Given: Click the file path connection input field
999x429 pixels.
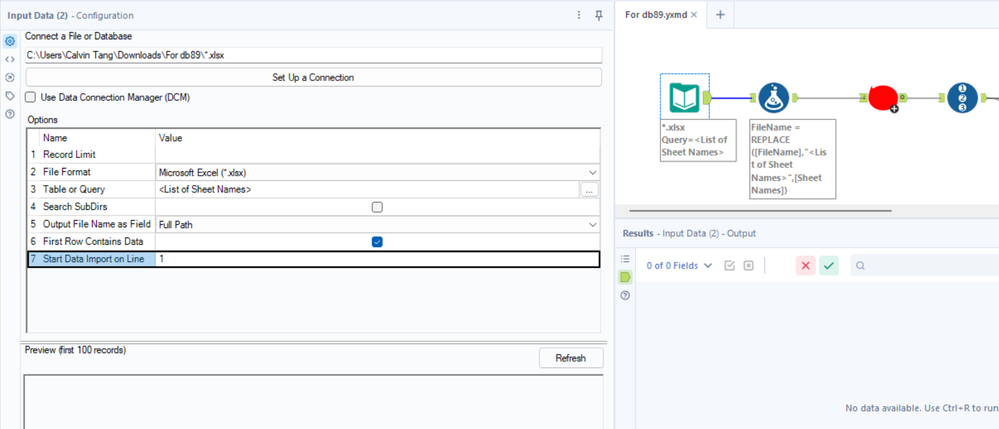Looking at the screenshot, I should point(313,55).
